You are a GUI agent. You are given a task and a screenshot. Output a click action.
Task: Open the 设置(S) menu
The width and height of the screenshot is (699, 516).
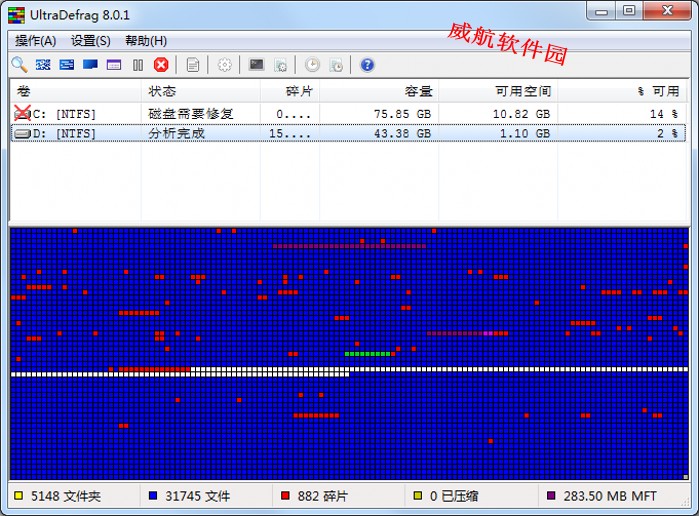[x=90, y=41]
